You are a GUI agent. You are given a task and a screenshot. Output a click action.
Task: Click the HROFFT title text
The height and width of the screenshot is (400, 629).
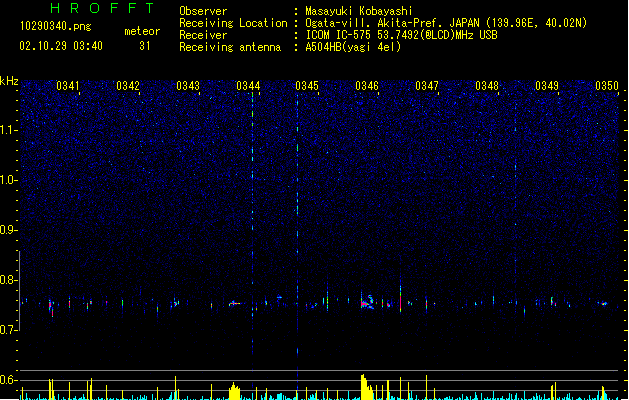(x=102, y=8)
